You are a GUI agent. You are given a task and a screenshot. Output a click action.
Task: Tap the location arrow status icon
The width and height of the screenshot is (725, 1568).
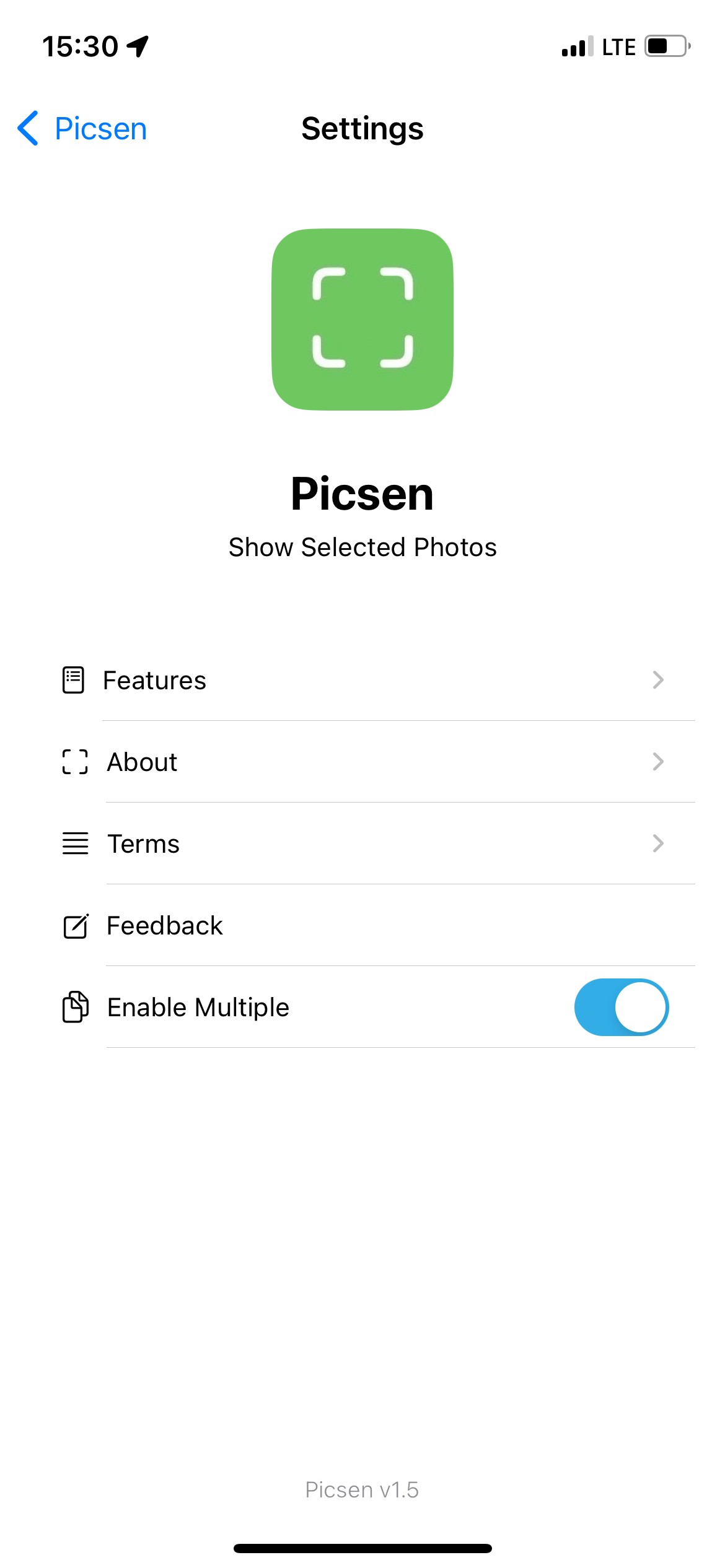138,46
